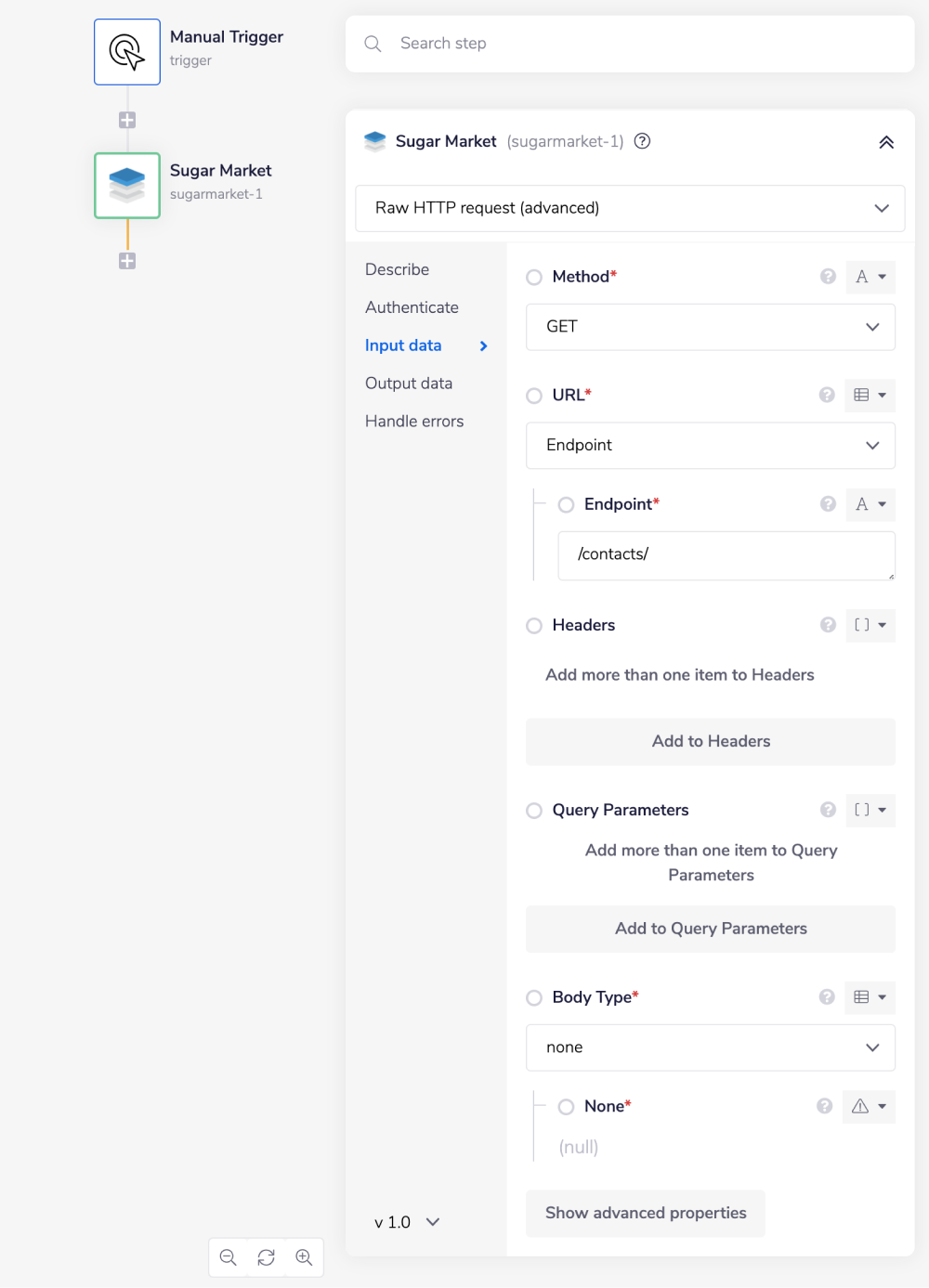Viewport: 929px width, 1288px height.
Task: Select the Method radio button
Action: (x=534, y=277)
